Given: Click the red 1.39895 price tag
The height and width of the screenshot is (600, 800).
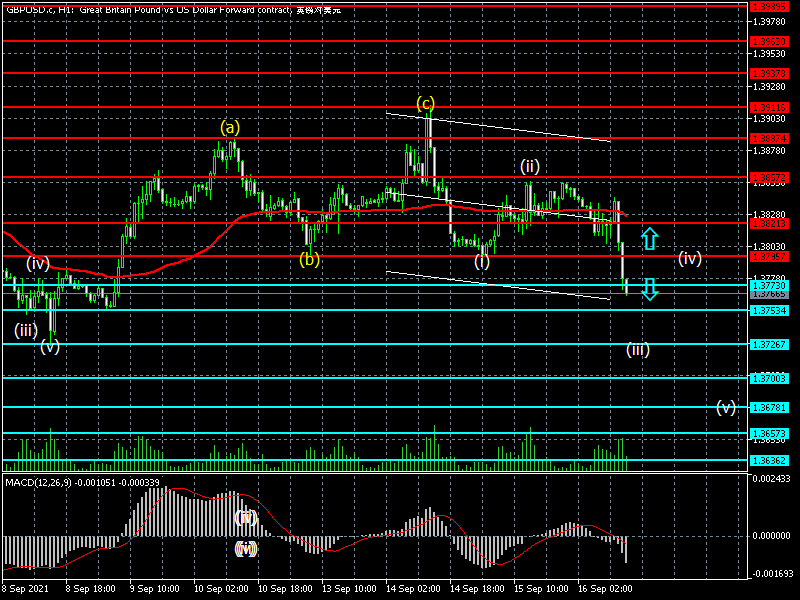Looking at the screenshot, I should point(769,6).
